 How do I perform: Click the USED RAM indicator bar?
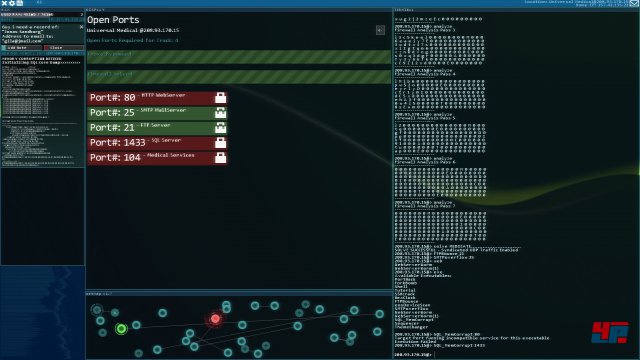tap(42, 15)
